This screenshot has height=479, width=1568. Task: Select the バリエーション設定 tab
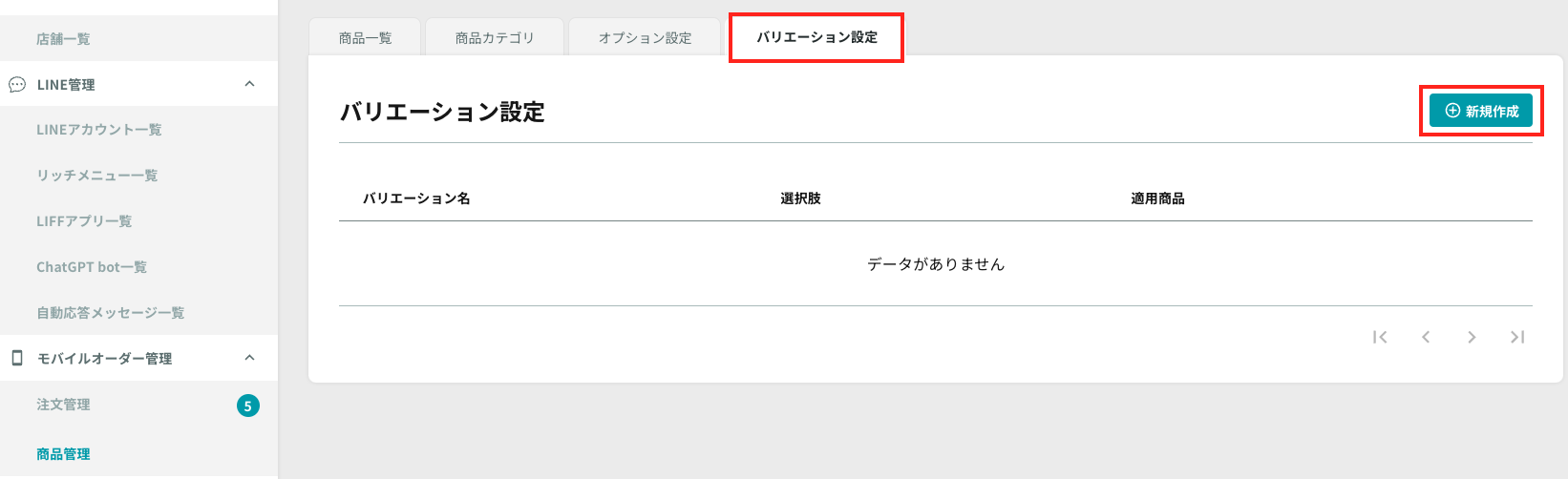[816, 37]
